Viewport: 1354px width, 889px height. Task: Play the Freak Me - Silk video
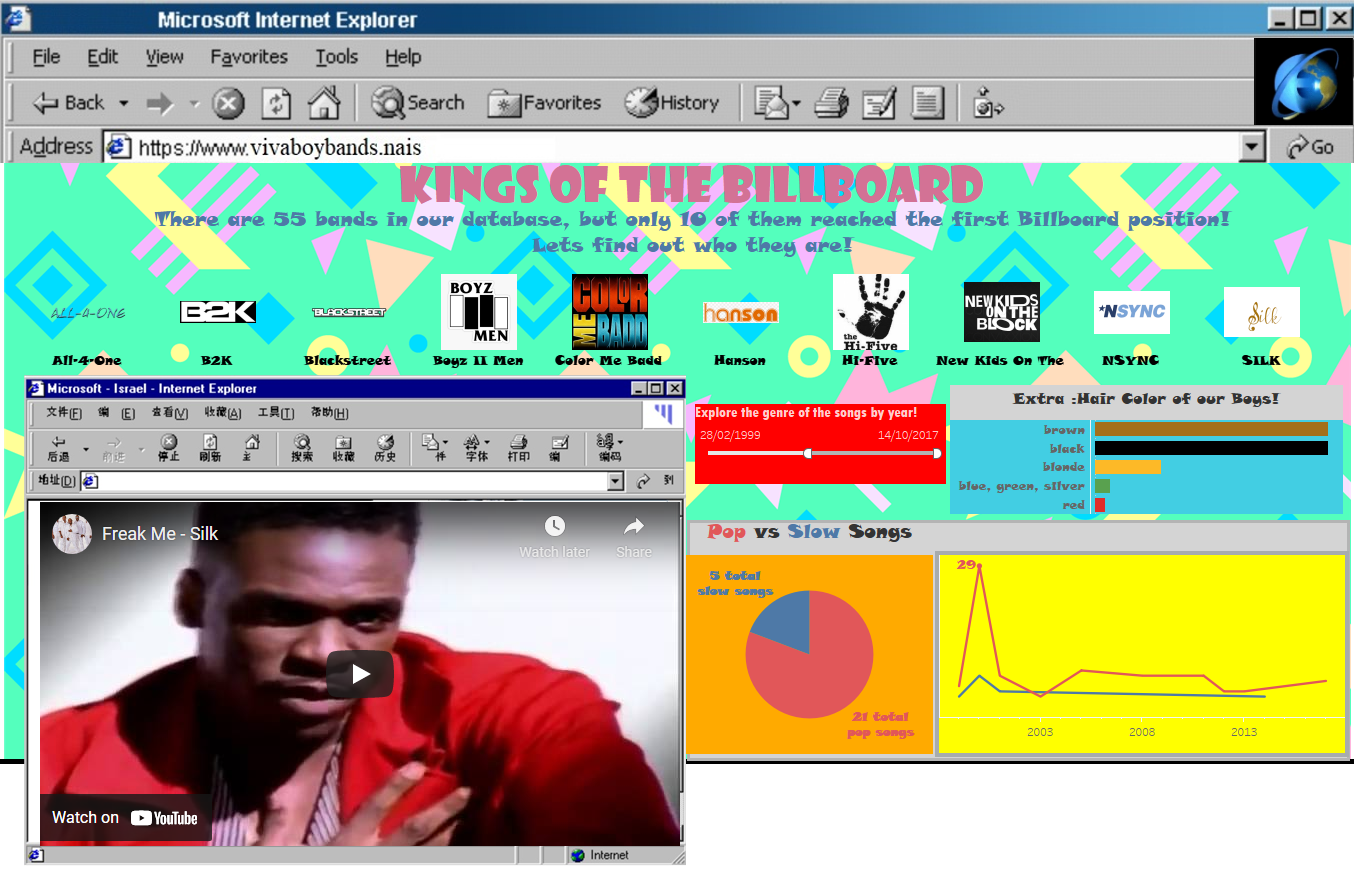click(x=360, y=674)
